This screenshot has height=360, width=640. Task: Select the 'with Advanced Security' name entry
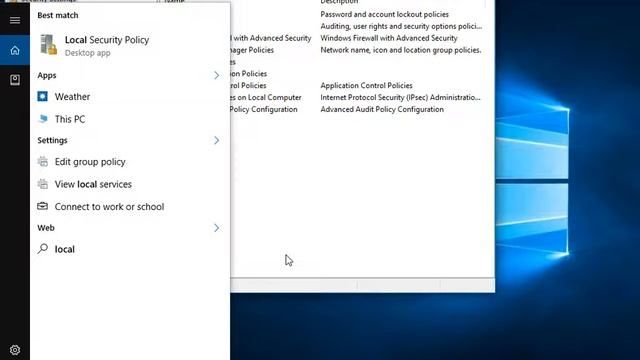(x=271, y=38)
